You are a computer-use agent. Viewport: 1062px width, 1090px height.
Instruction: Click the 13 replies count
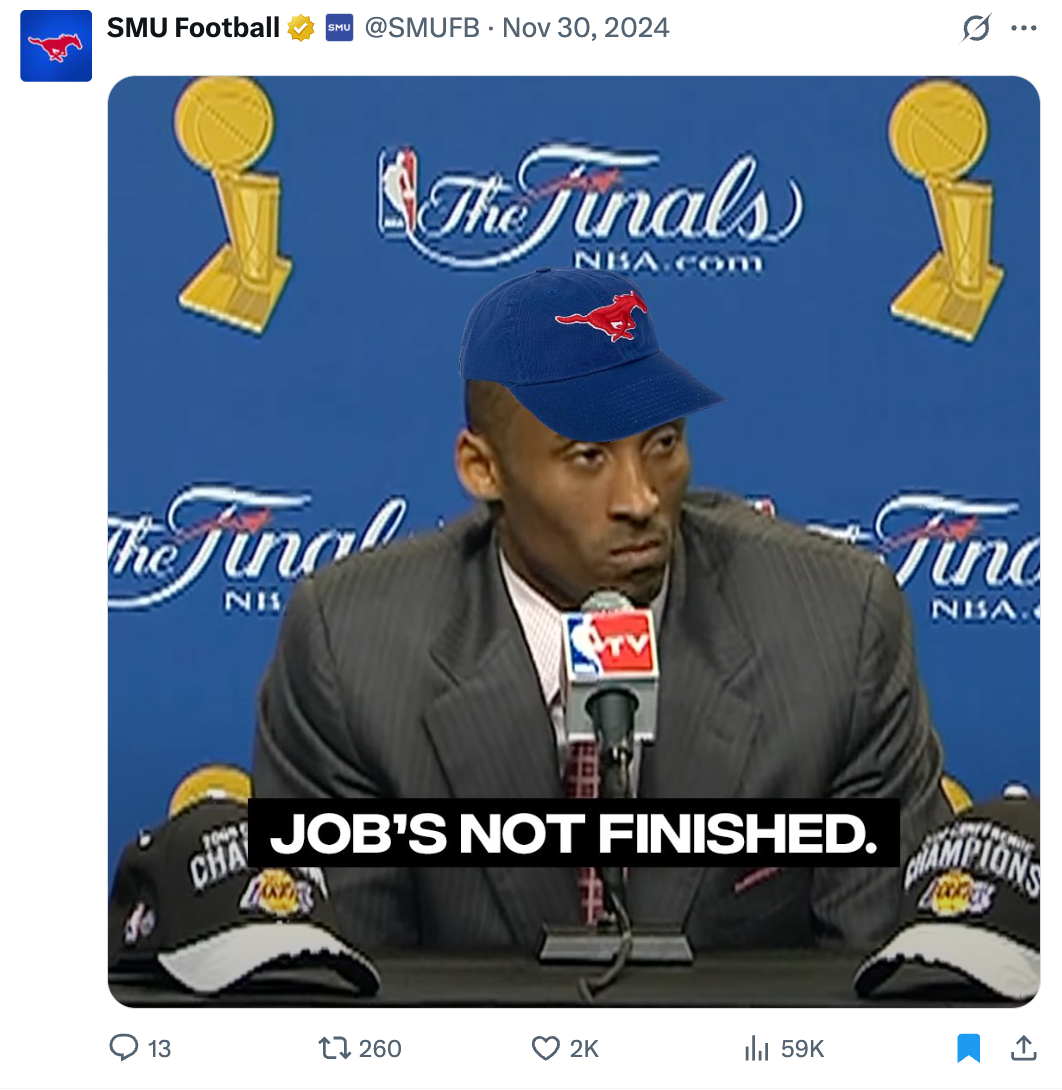tap(160, 1048)
